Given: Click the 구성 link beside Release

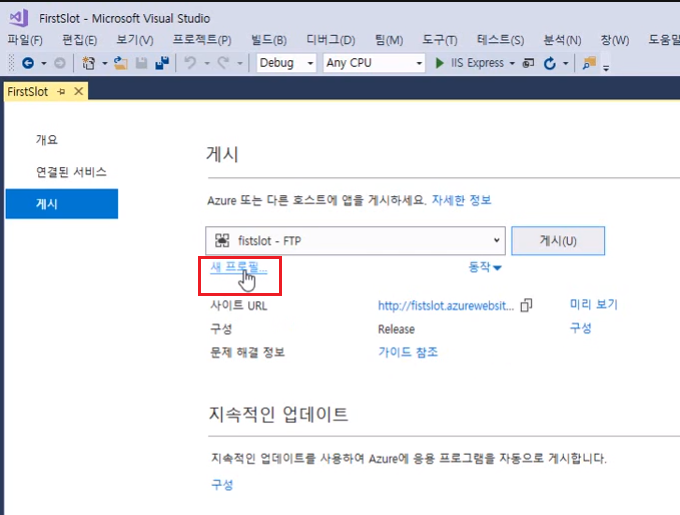Looking at the screenshot, I should [x=581, y=328].
